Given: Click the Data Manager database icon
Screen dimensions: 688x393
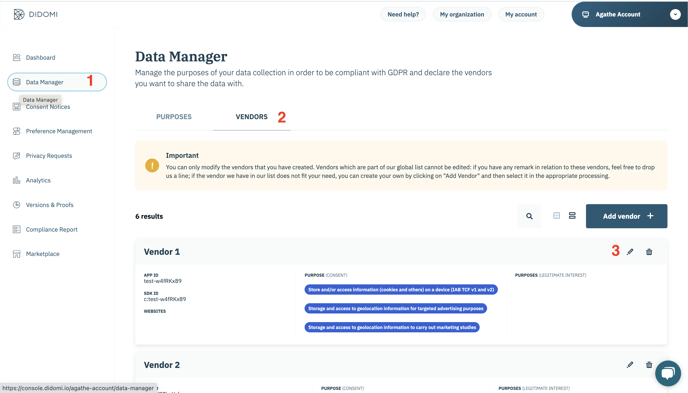Looking at the screenshot, I should [x=17, y=82].
